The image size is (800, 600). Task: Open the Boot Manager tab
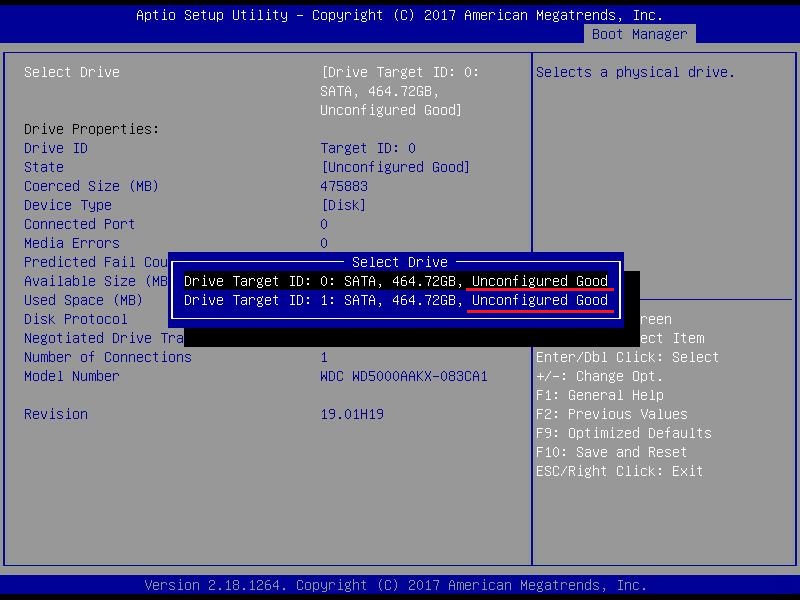pyautogui.click(x=639, y=34)
